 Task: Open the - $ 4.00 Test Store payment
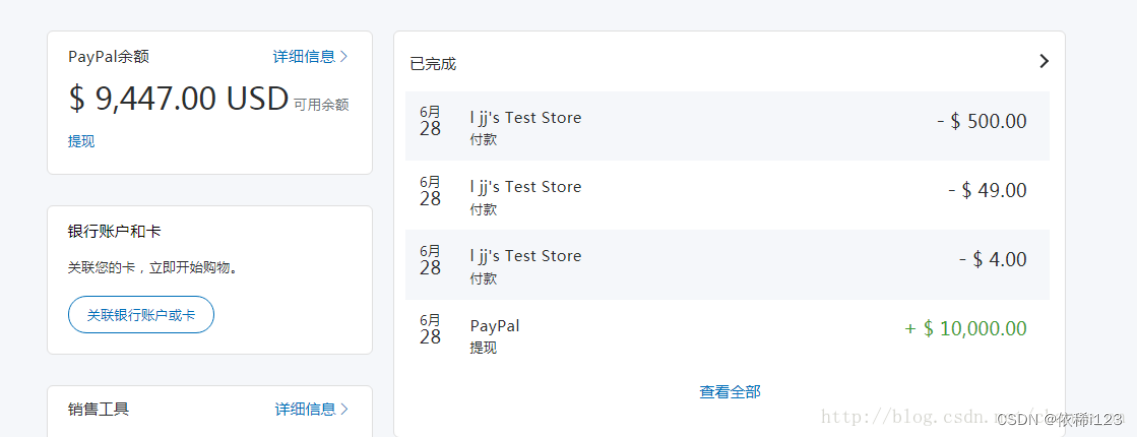727,265
